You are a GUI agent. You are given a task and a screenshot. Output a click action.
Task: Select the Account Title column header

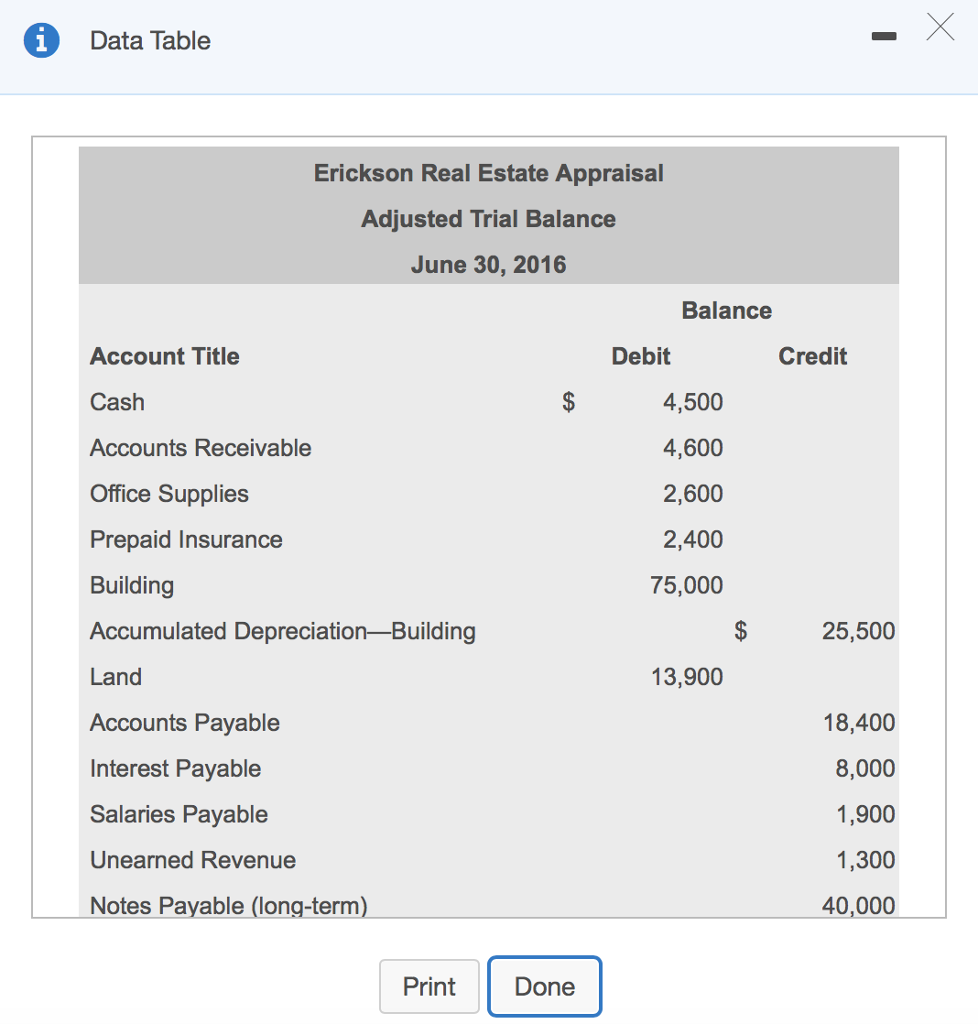click(164, 356)
